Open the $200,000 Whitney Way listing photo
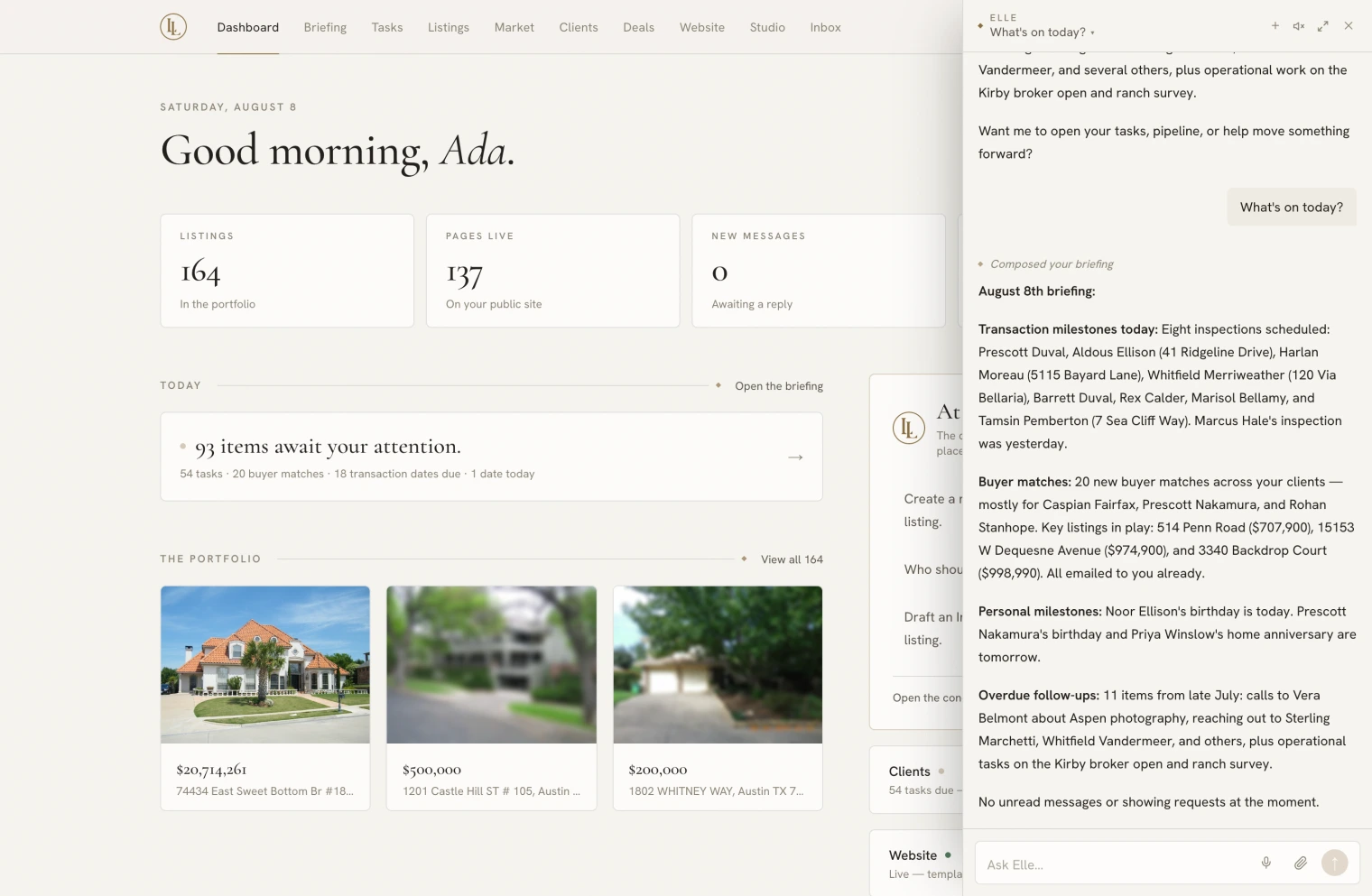 tap(718, 665)
